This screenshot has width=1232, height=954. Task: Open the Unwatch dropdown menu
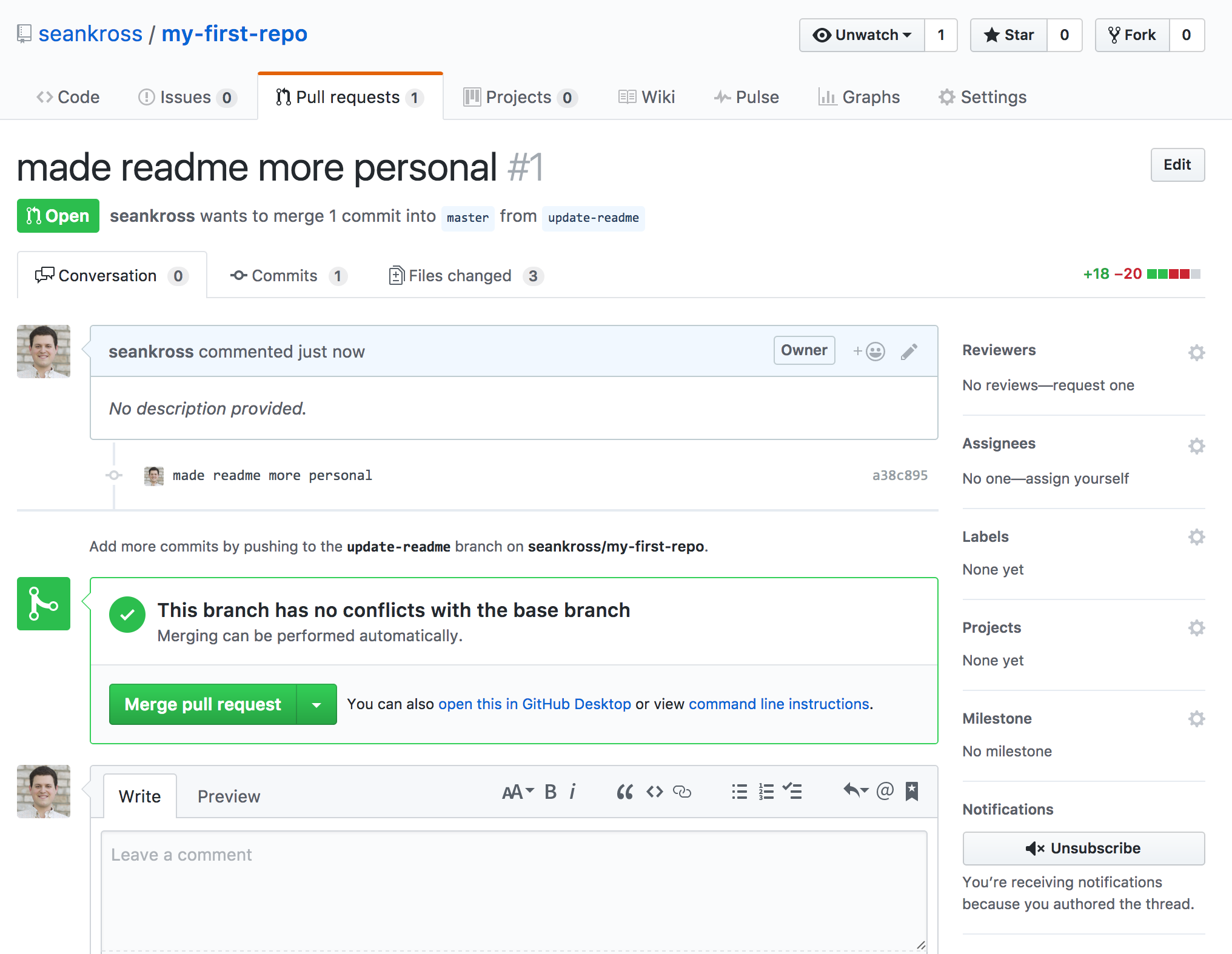click(x=862, y=35)
